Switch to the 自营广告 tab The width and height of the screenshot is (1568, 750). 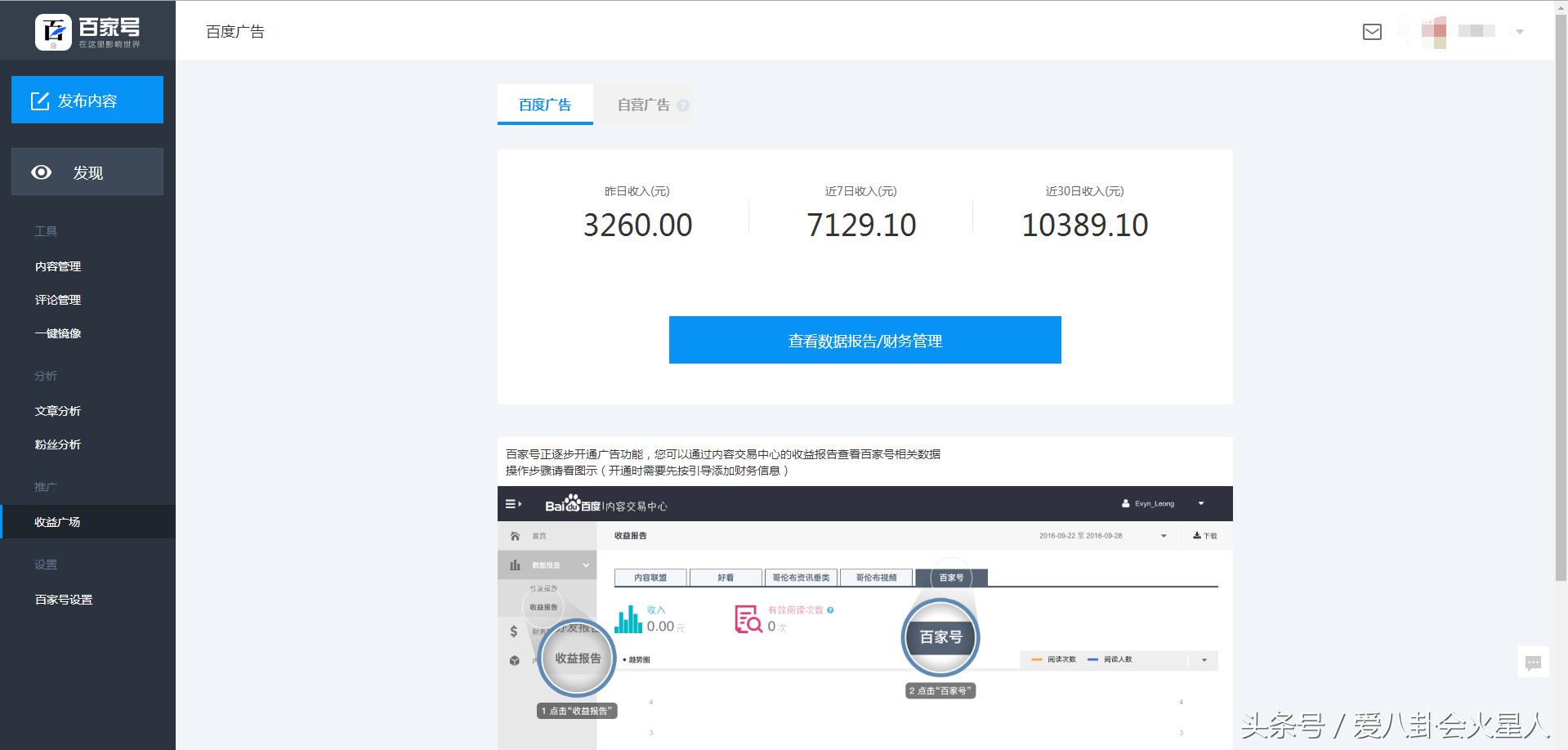(645, 105)
